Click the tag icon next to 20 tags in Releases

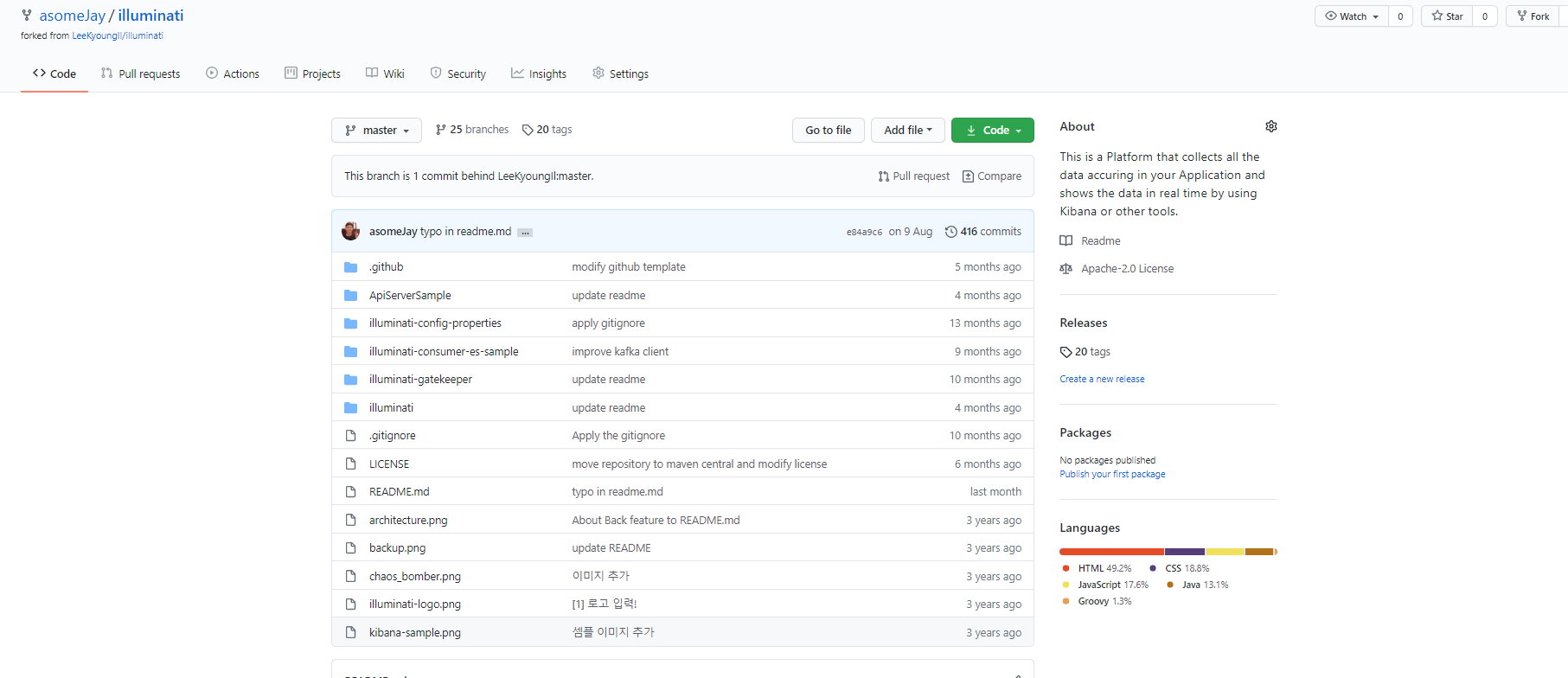pos(1066,352)
